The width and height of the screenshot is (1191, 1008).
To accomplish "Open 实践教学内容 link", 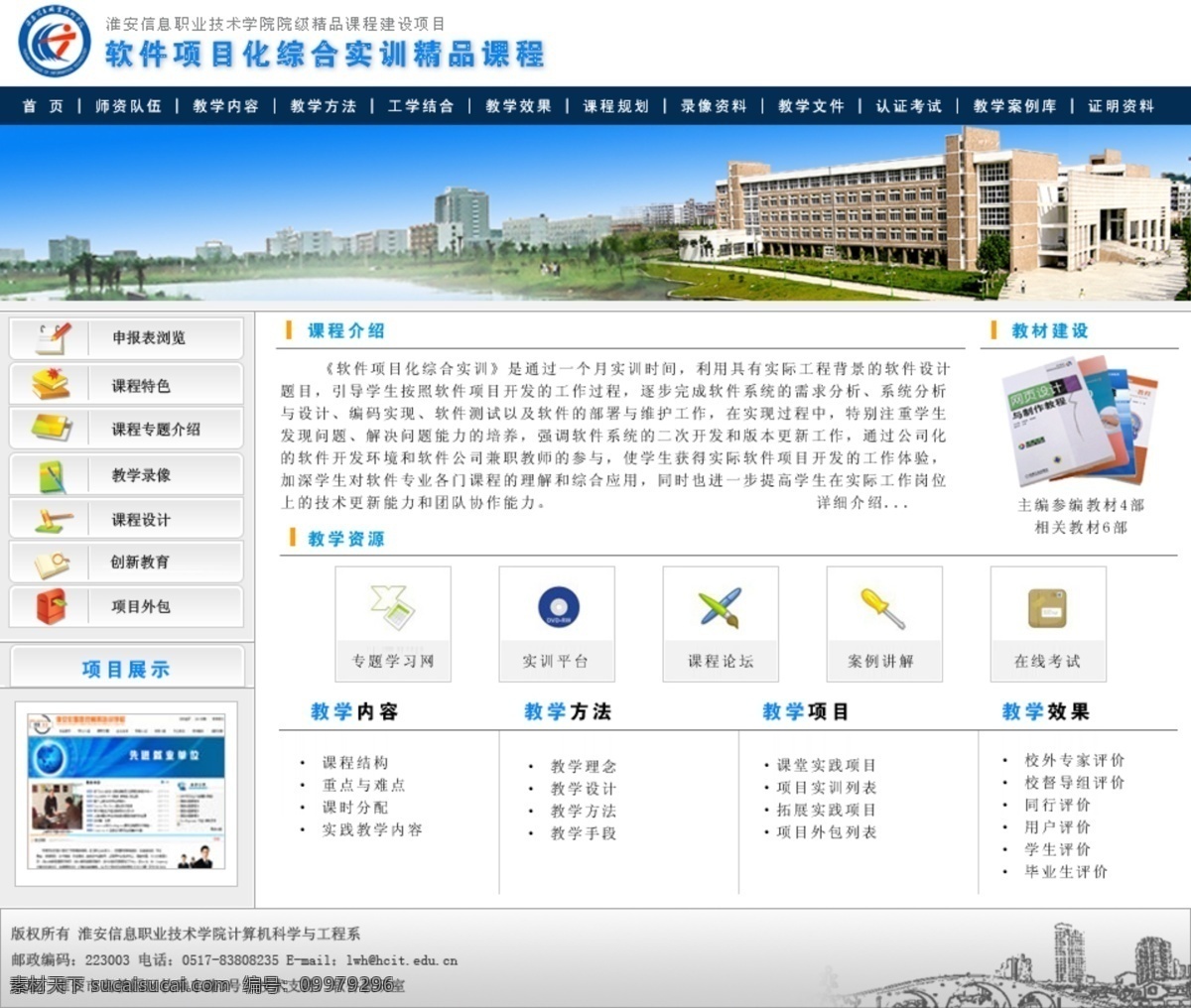I will (x=372, y=829).
